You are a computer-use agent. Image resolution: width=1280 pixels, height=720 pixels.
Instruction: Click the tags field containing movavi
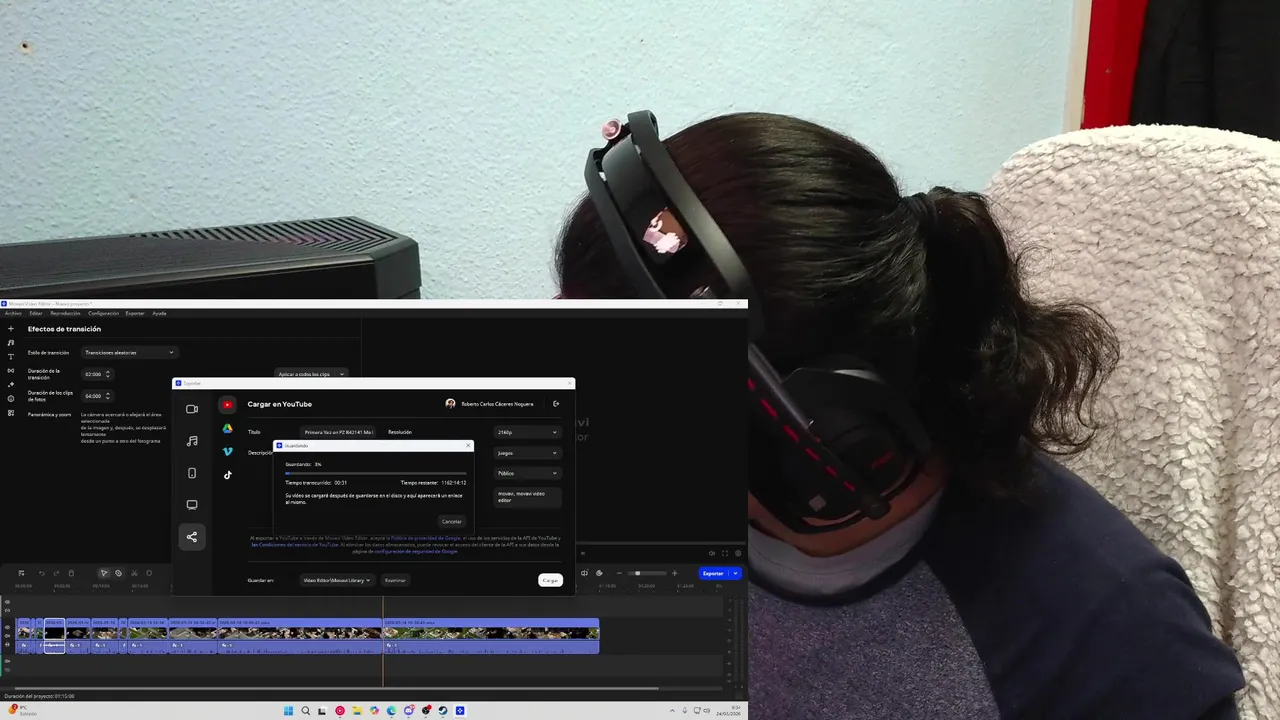coord(527,497)
